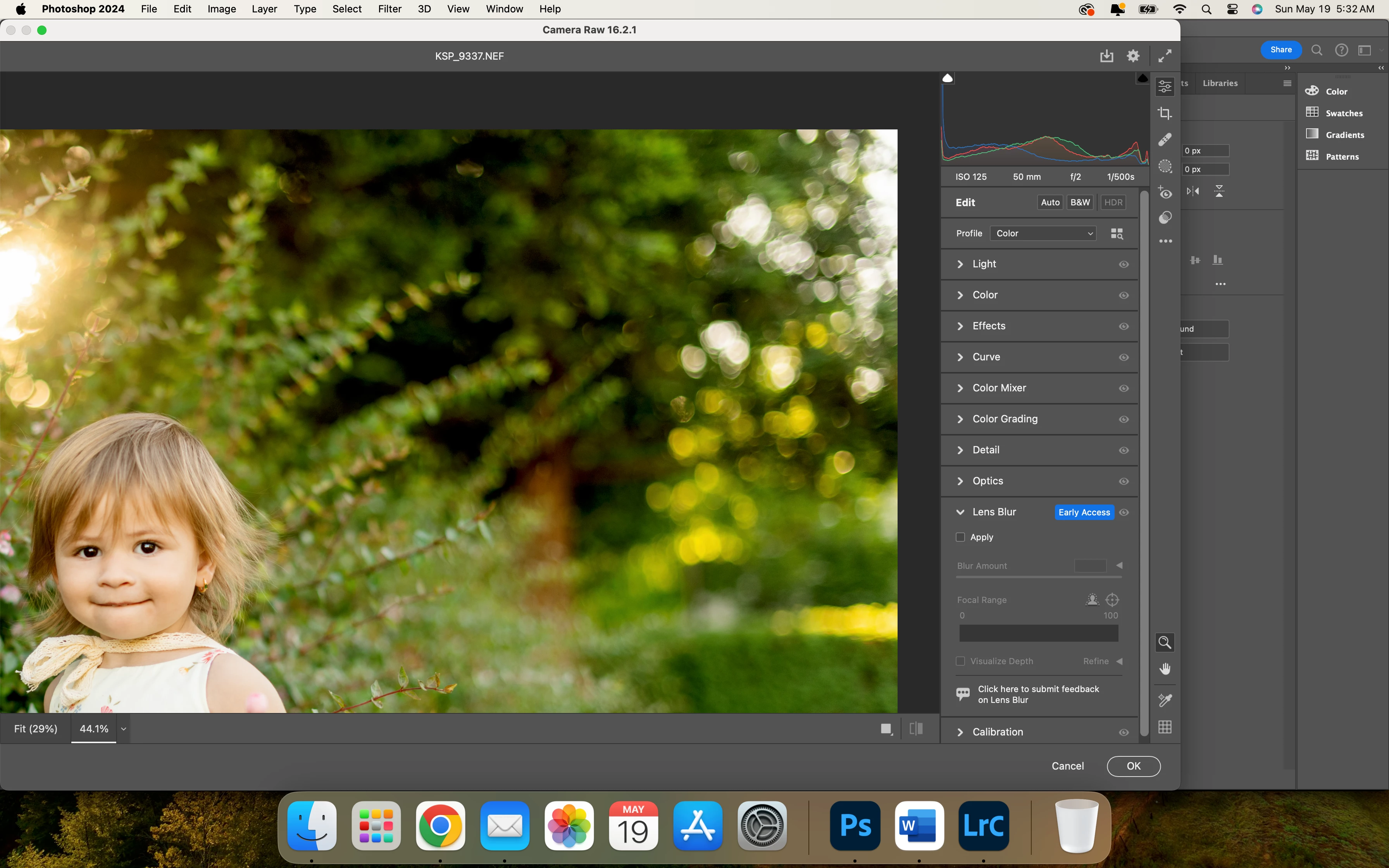Open the Filter menu
The height and width of the screenshot is (868, 1389).
[389, 9]
